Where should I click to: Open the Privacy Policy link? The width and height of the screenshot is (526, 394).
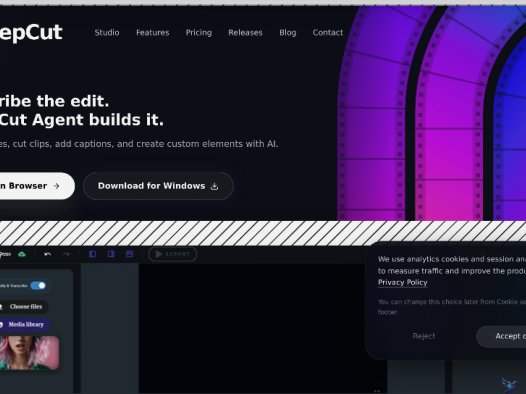[x=403, y=283]
